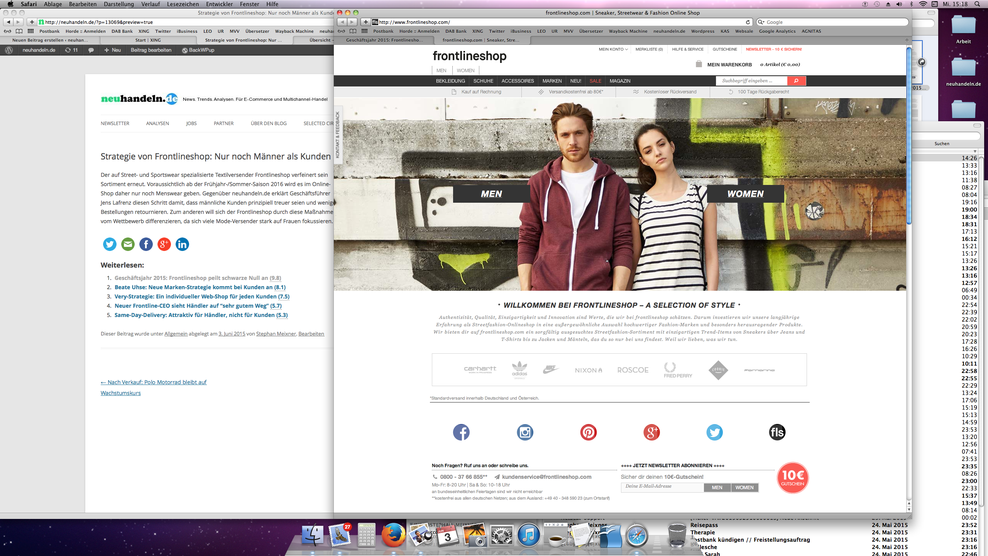Open 'Nach Verkauf: Polo Motorrad' previous post link

pos(153,387)
